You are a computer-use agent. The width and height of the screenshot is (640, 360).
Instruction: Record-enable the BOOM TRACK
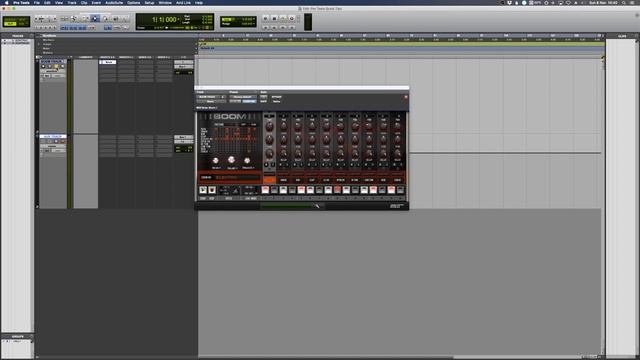[x=43, y=66]
